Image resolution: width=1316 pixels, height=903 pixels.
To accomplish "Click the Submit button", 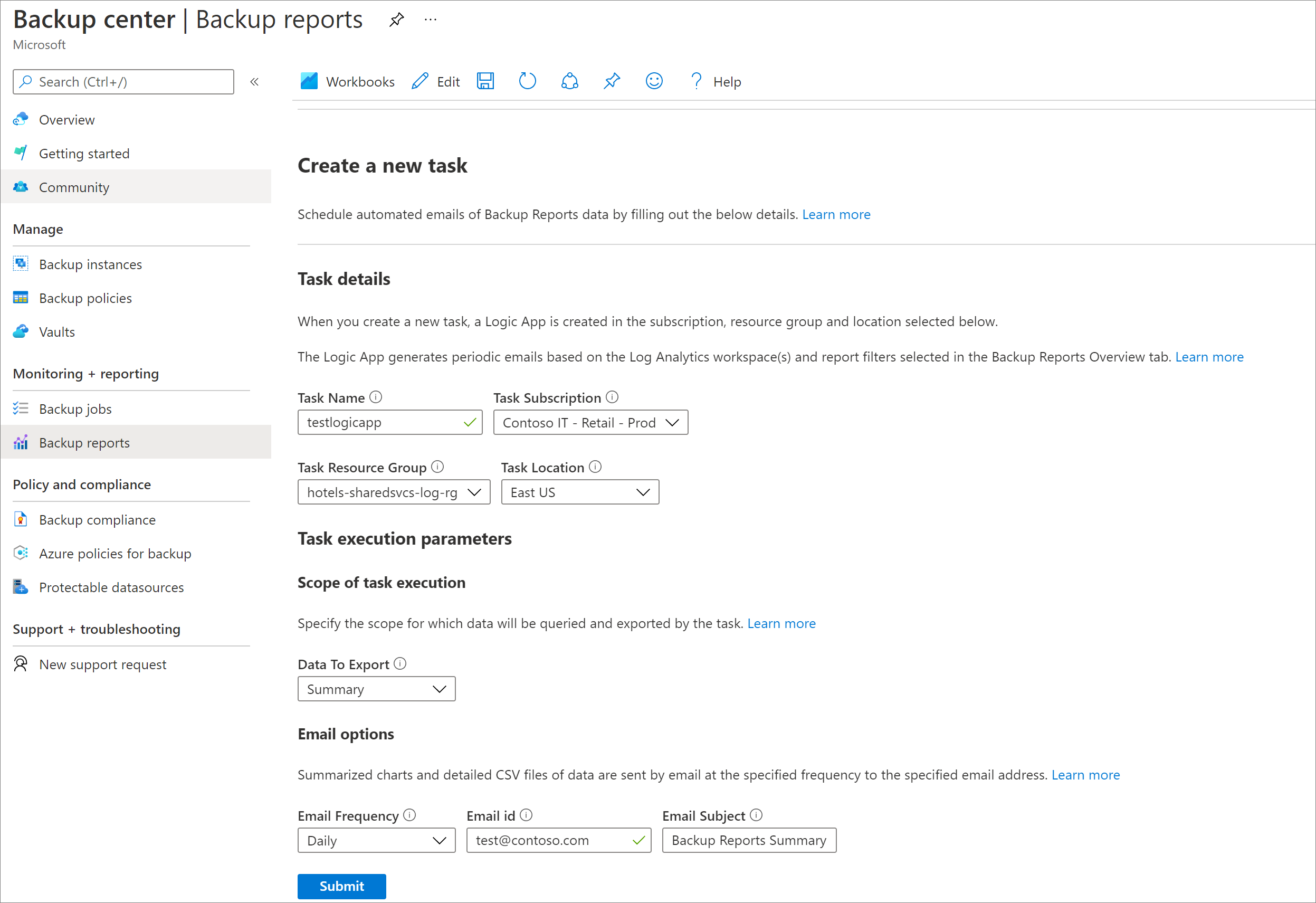I will [341, 886].
